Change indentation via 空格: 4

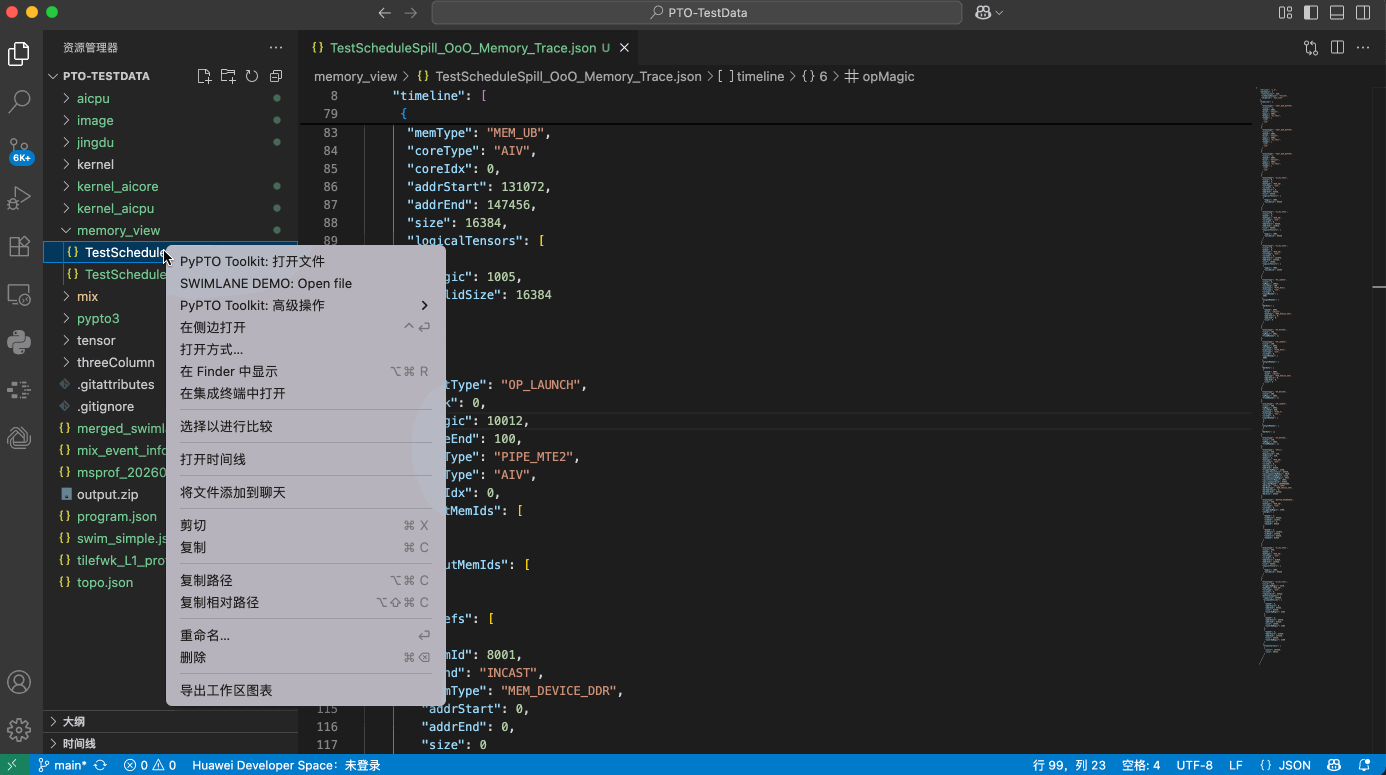(x=1141, y=765)
